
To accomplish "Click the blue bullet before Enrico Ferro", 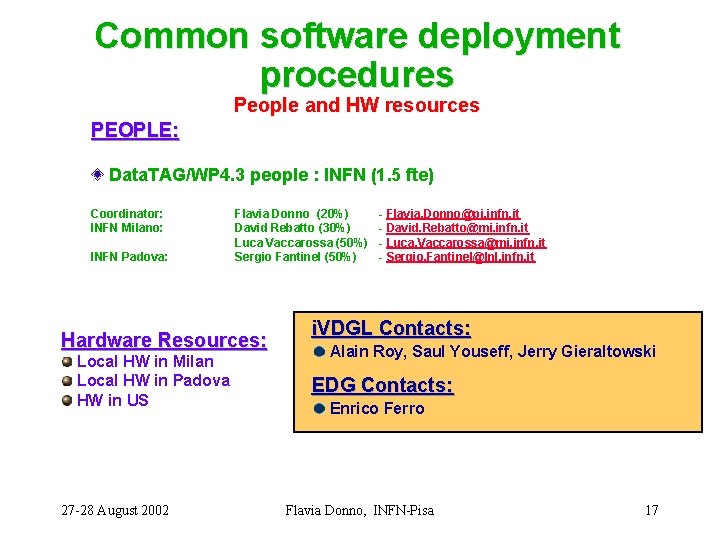I will pos(320,409).
